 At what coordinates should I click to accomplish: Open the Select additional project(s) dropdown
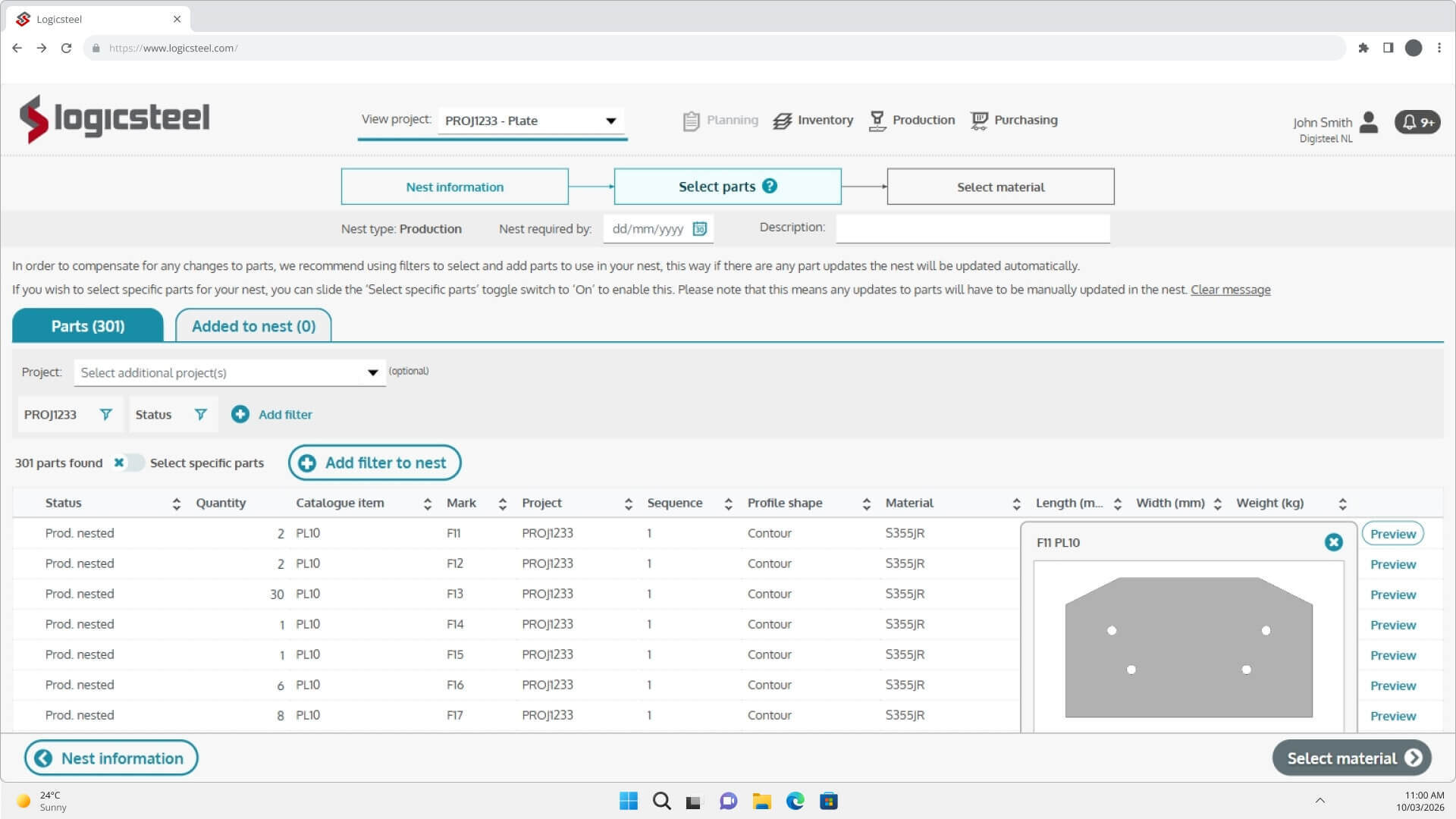pyautogui.click(x=372, y=372)
